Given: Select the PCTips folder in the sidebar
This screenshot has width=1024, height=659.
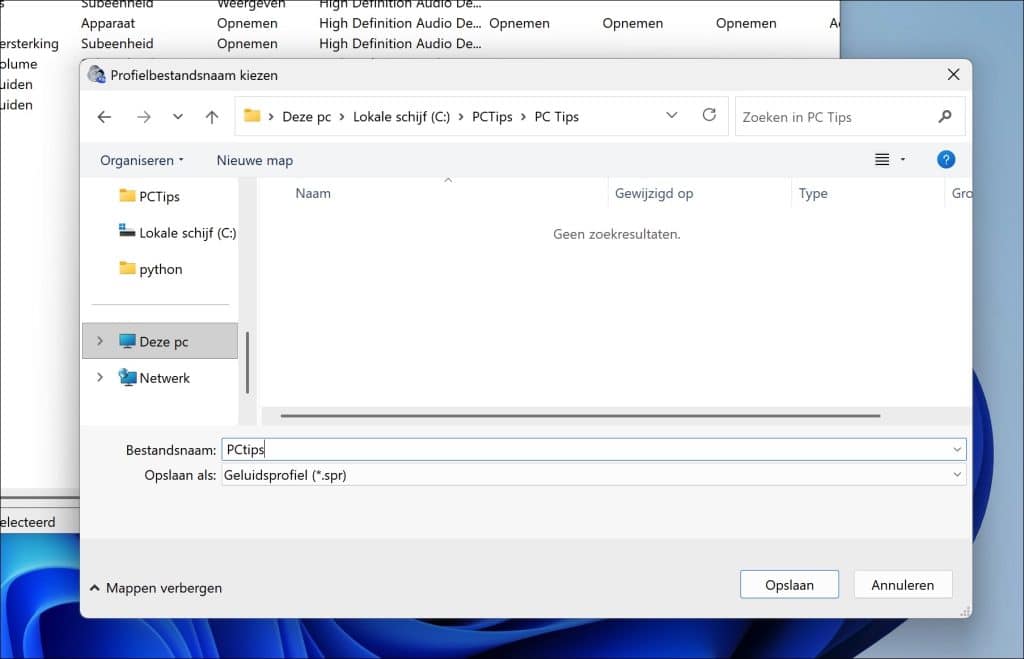Looking at the screenshot, I should (159, 197).
